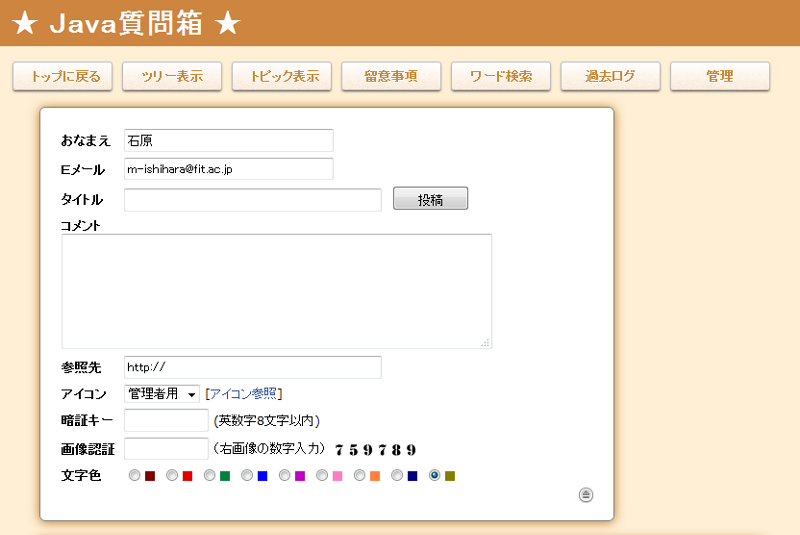Screen dimensions: 800x535
Task: Click the blue color swatch
Action: pos(262,476)
